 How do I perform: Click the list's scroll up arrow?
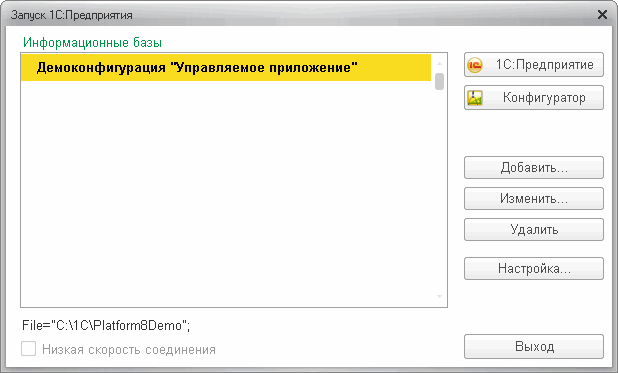pos(439,63)
